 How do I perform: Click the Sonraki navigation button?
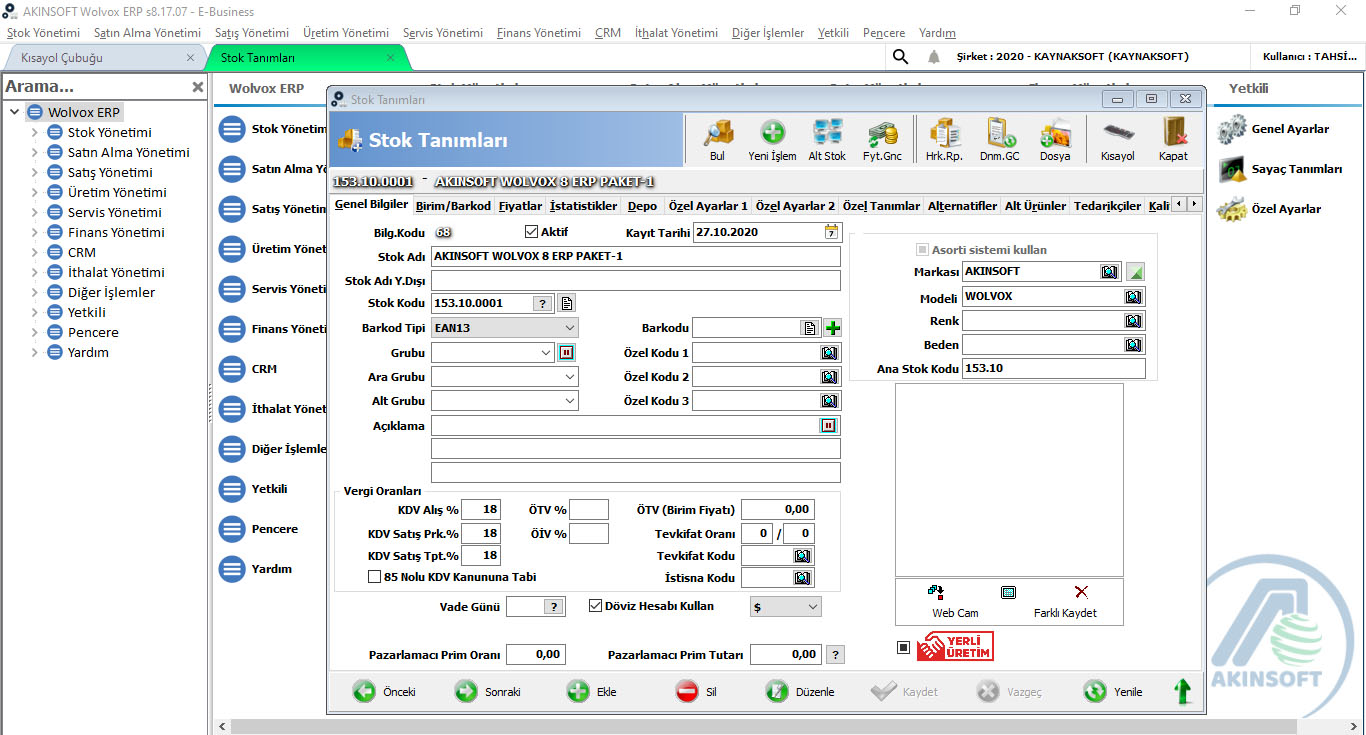(x=487, y=691)
